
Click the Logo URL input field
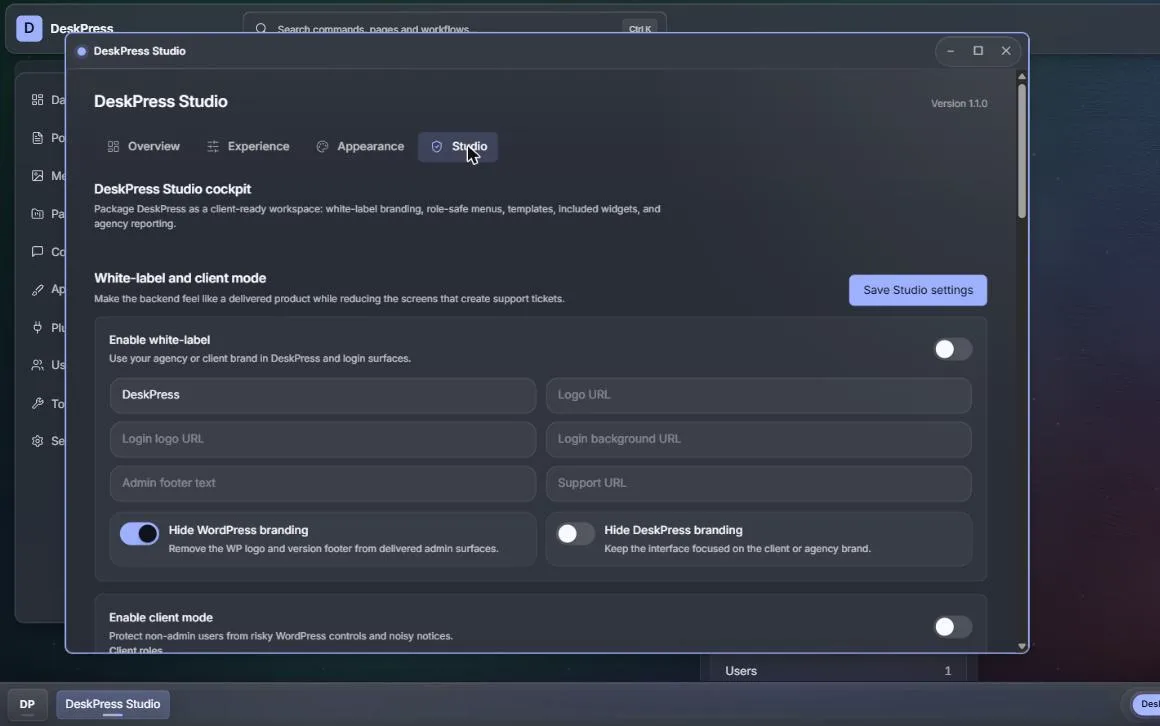[758, 395]
